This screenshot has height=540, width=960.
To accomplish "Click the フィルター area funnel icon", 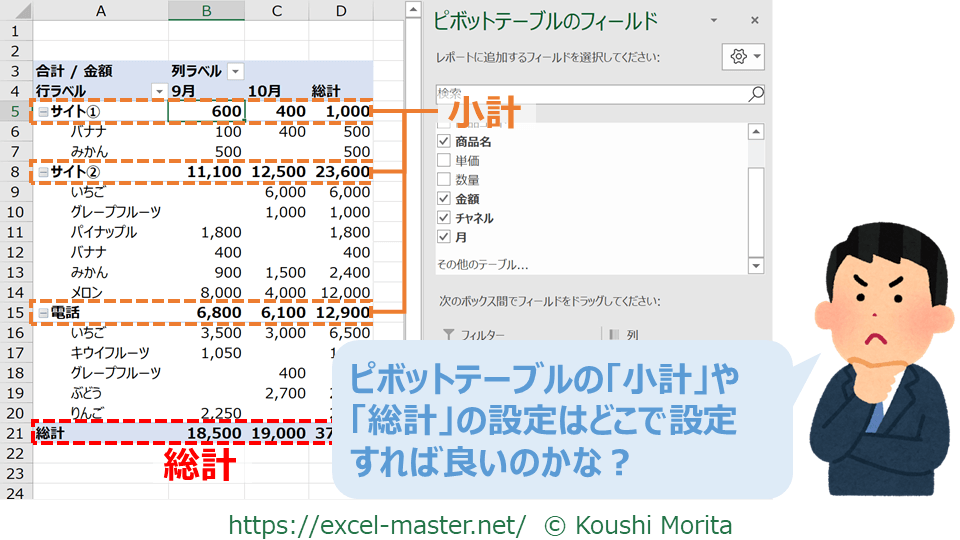I will click(x=448, y=335).
